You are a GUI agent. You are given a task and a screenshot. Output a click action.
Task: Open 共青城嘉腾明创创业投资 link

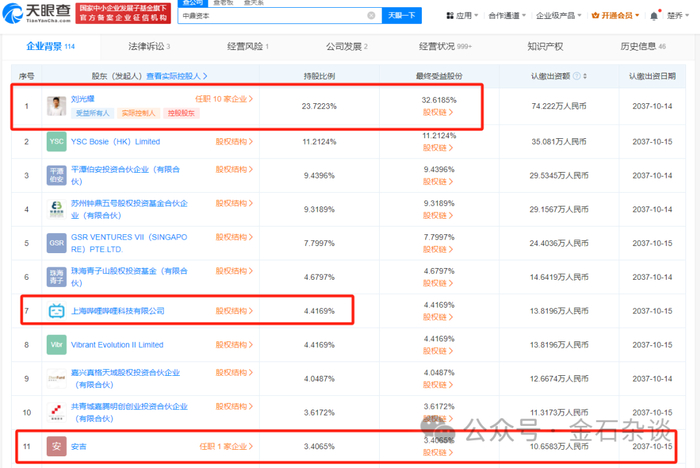(129, 413)
